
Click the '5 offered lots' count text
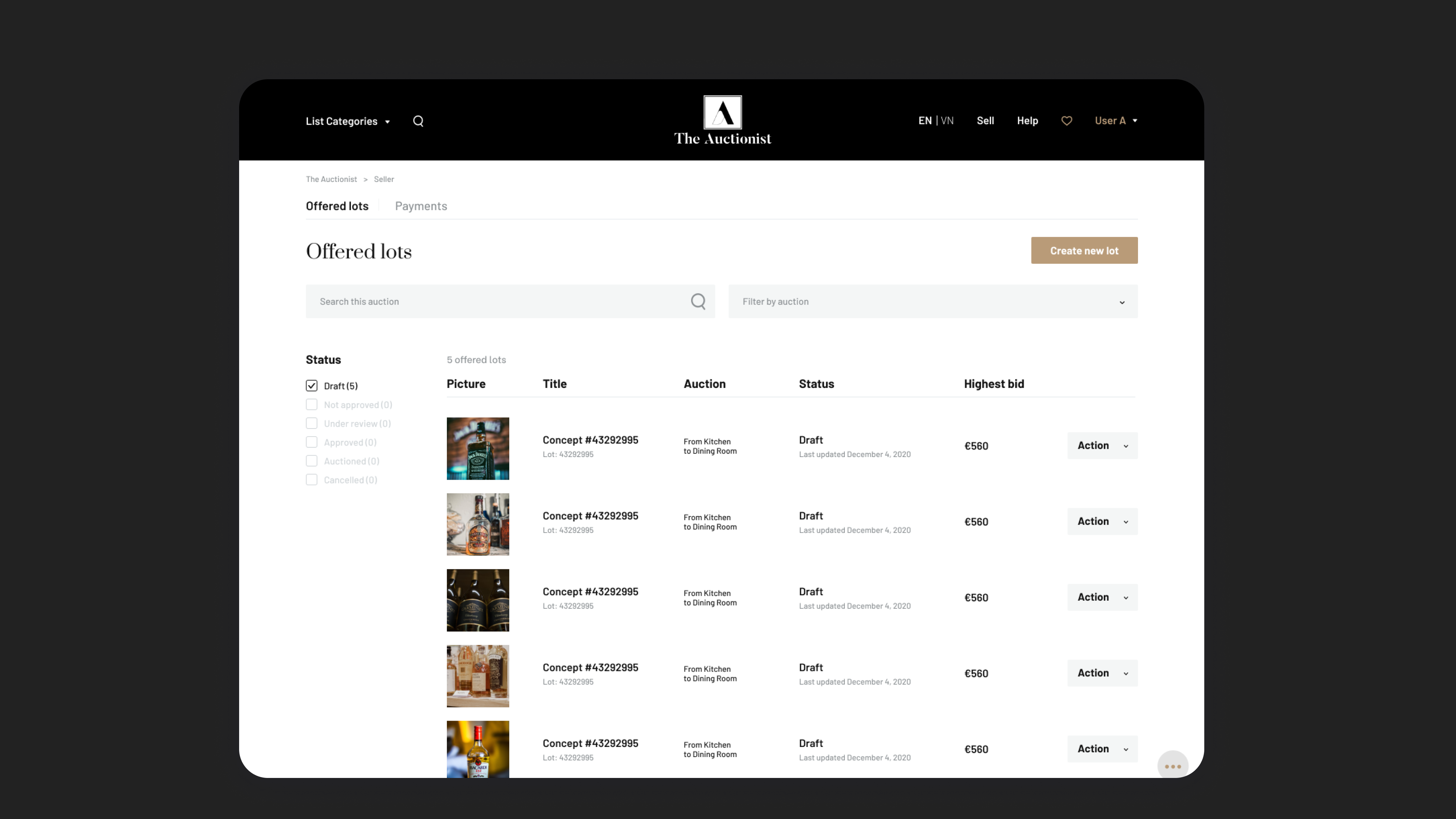[476, 359]
